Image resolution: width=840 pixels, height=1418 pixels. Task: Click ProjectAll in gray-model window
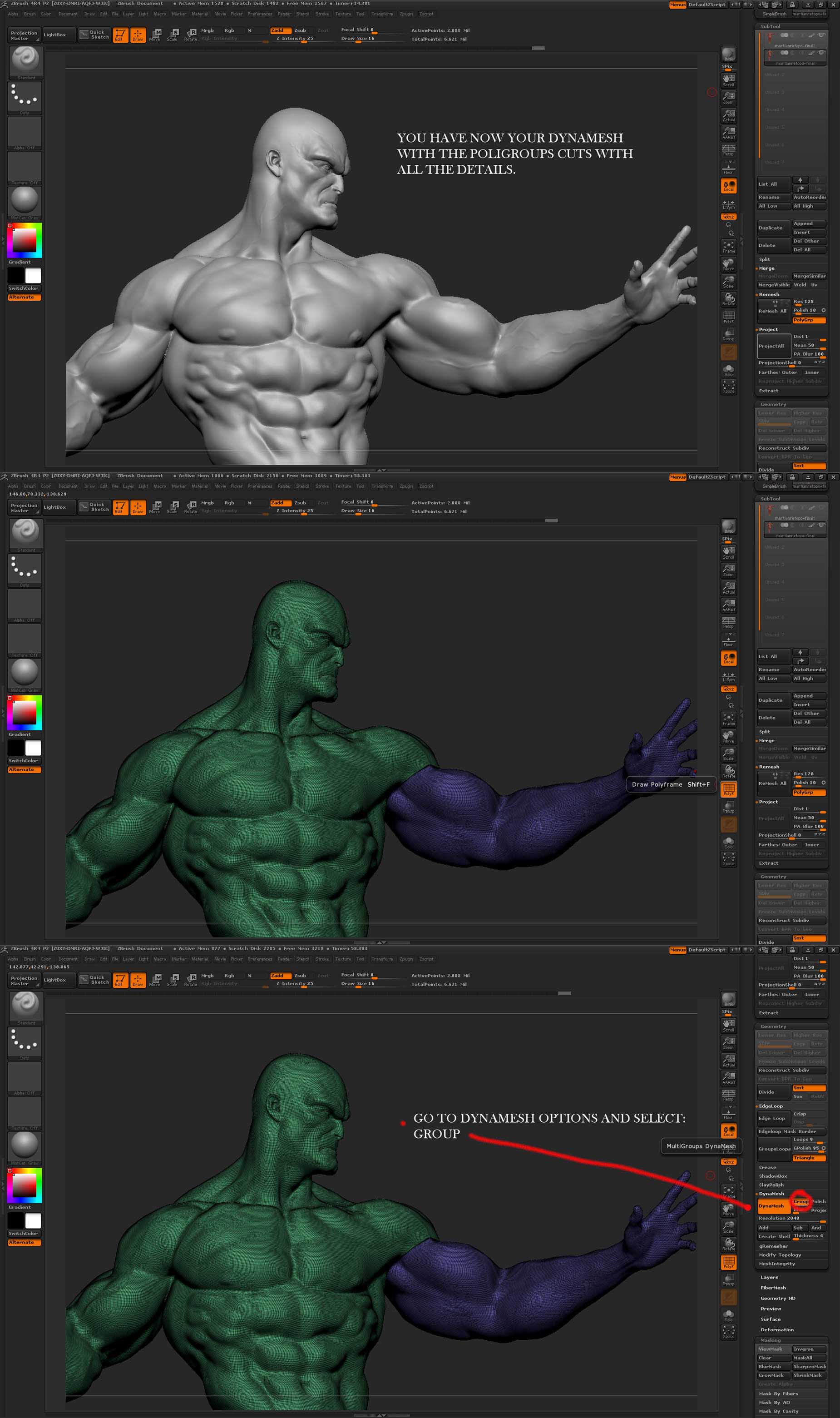click(773, 346)
